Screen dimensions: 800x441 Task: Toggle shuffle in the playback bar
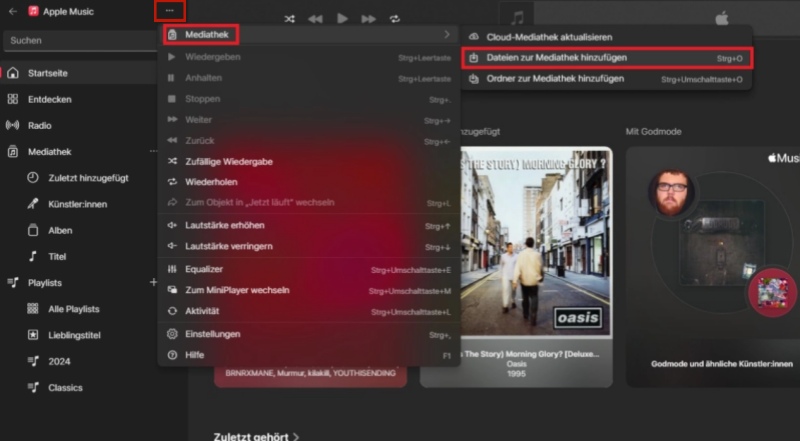pos(289,19)
